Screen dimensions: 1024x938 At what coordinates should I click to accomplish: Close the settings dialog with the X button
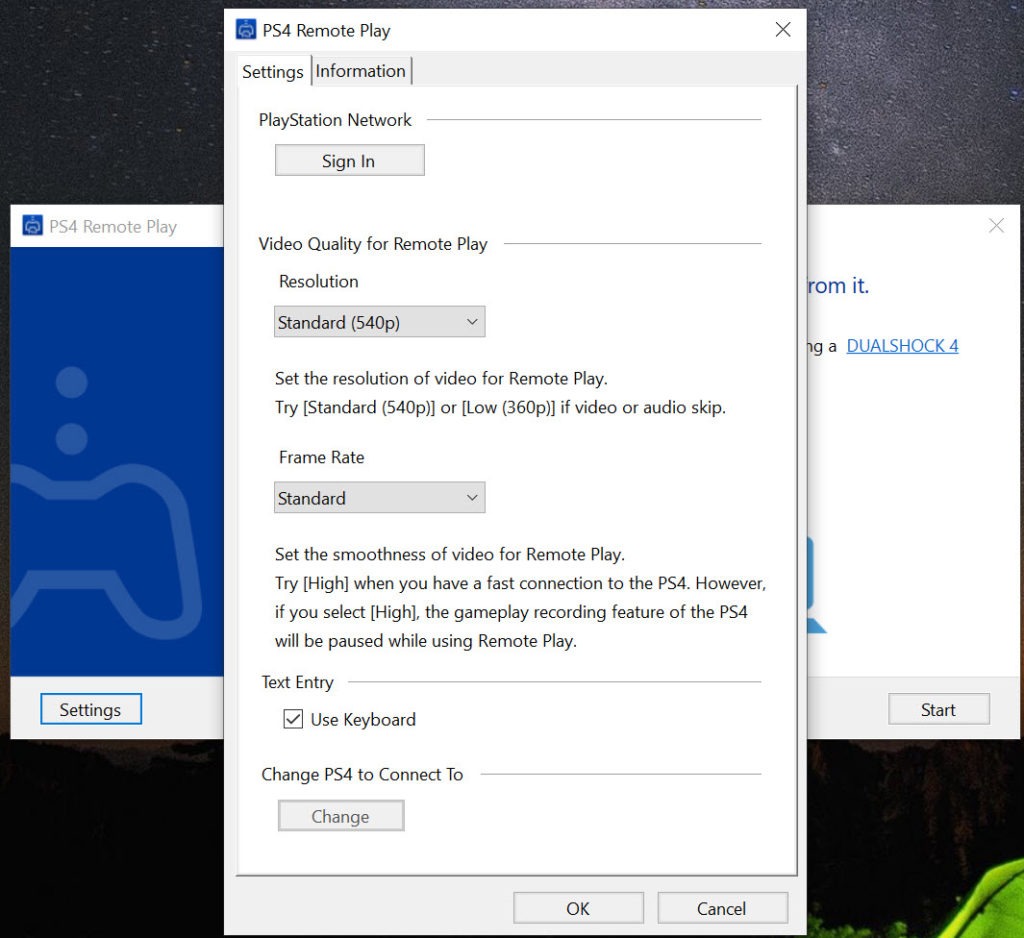pyautogui.click(x=782, y=29)
